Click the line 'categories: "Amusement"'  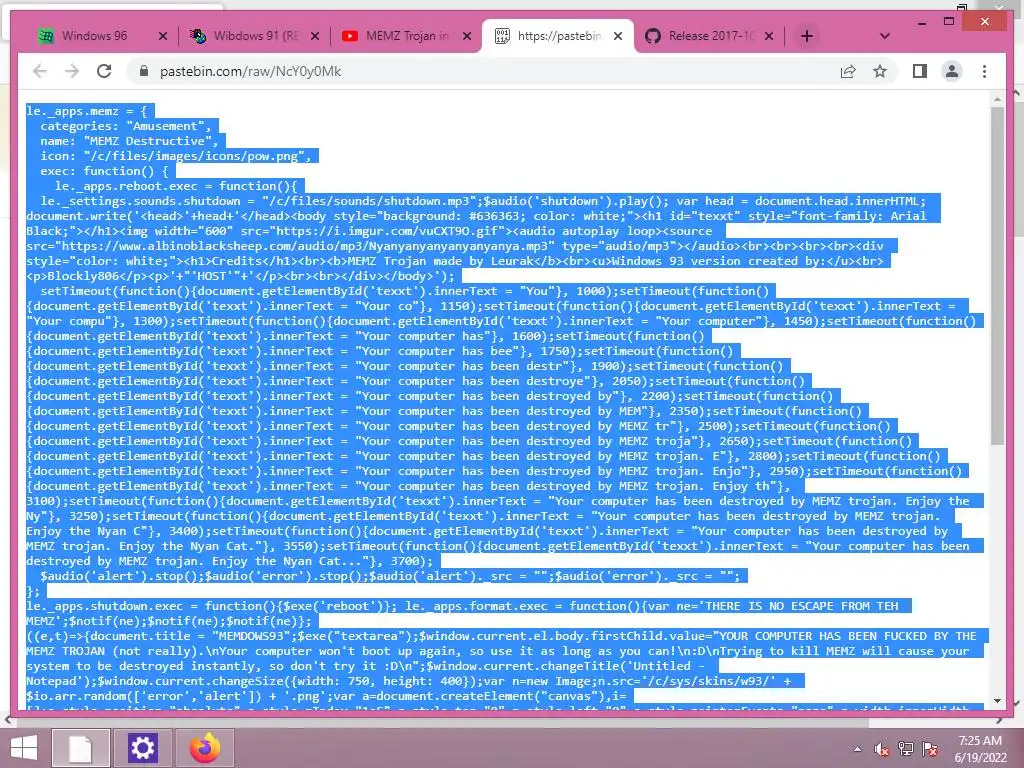[126, 126]
